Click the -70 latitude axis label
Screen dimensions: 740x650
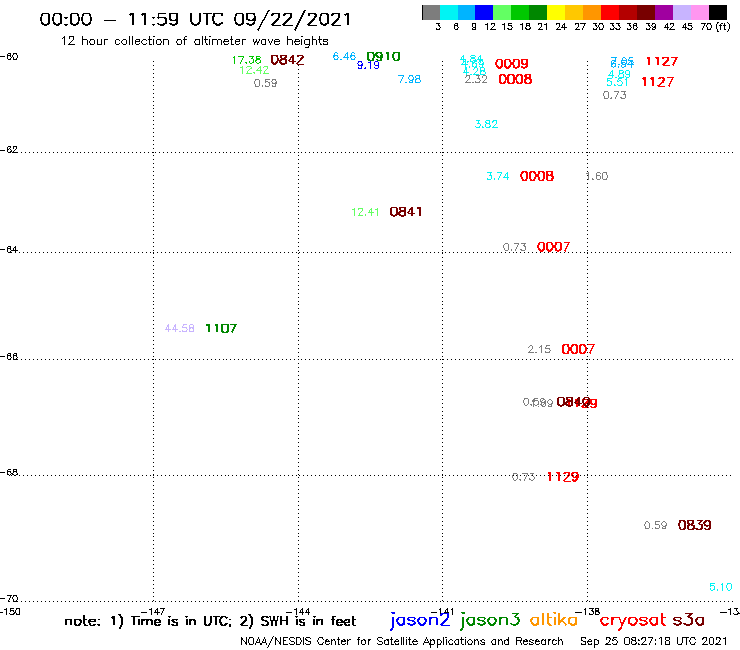coord(9,599)
